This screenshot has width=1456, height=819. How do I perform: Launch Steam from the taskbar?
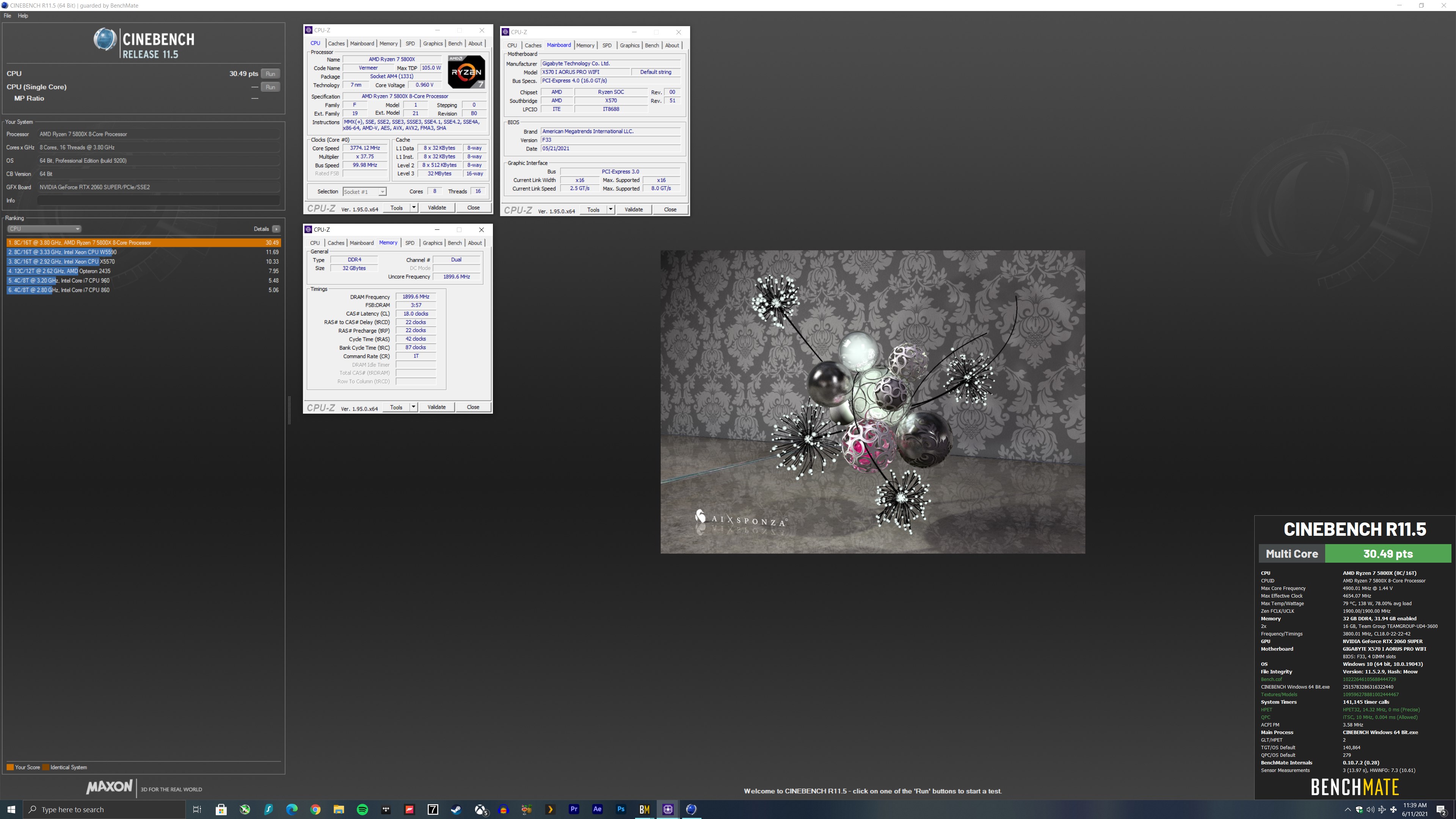click(456, 810)
